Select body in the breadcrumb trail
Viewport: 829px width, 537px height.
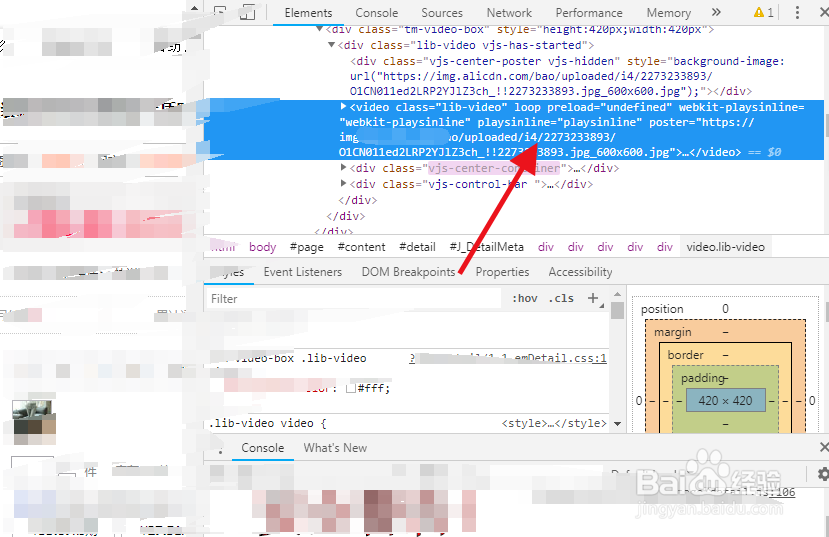click(263, 247)
